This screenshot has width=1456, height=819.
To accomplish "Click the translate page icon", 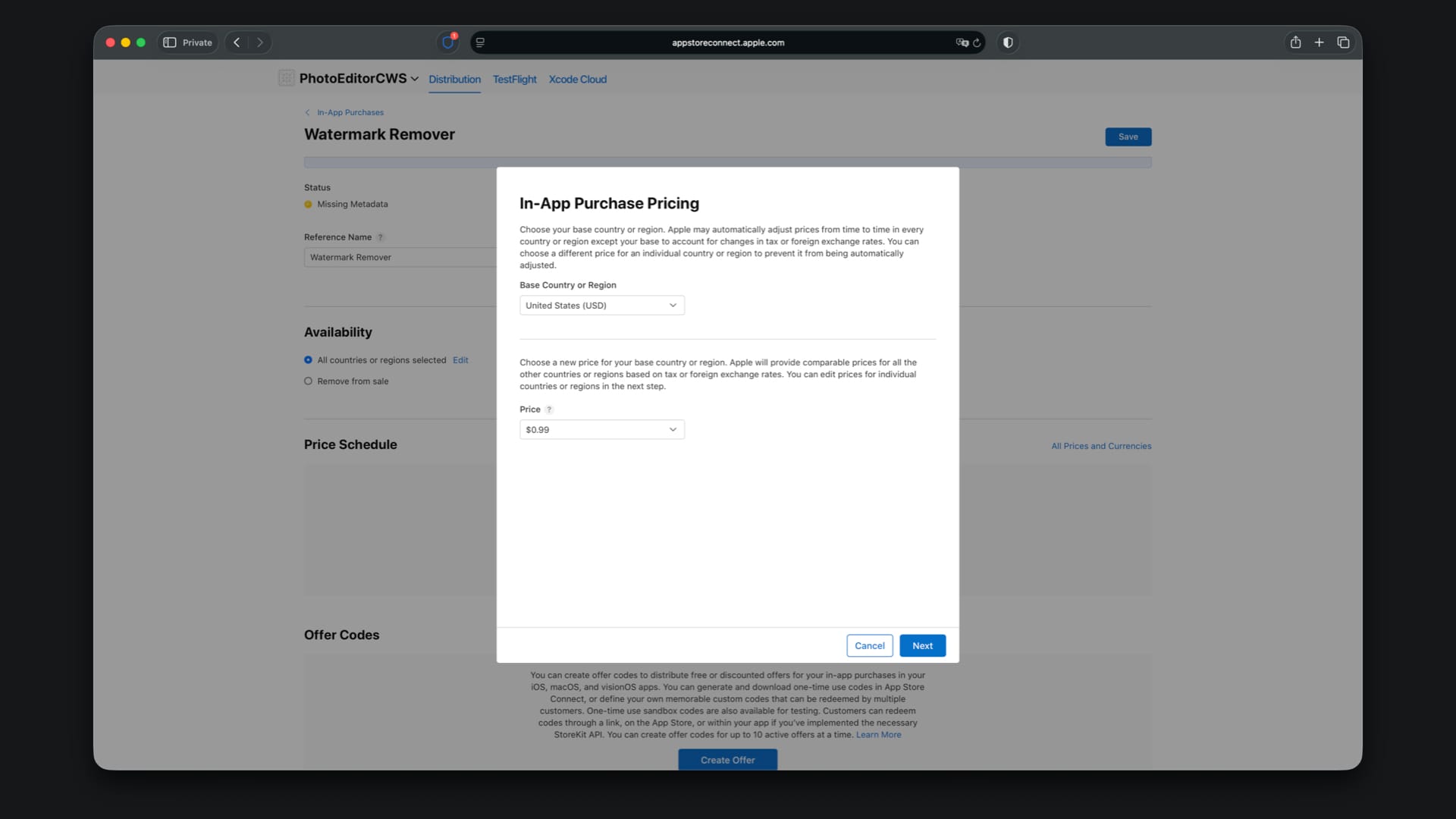I will [x=962, y=42].
